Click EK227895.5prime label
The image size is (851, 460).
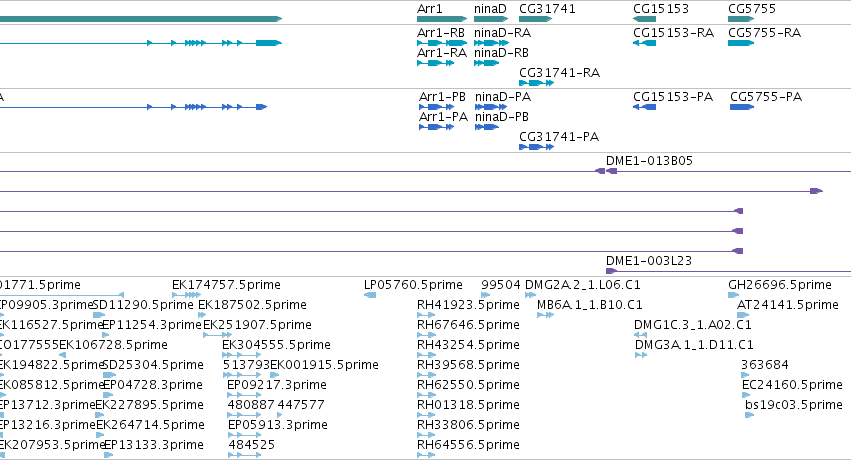point(149,405)
